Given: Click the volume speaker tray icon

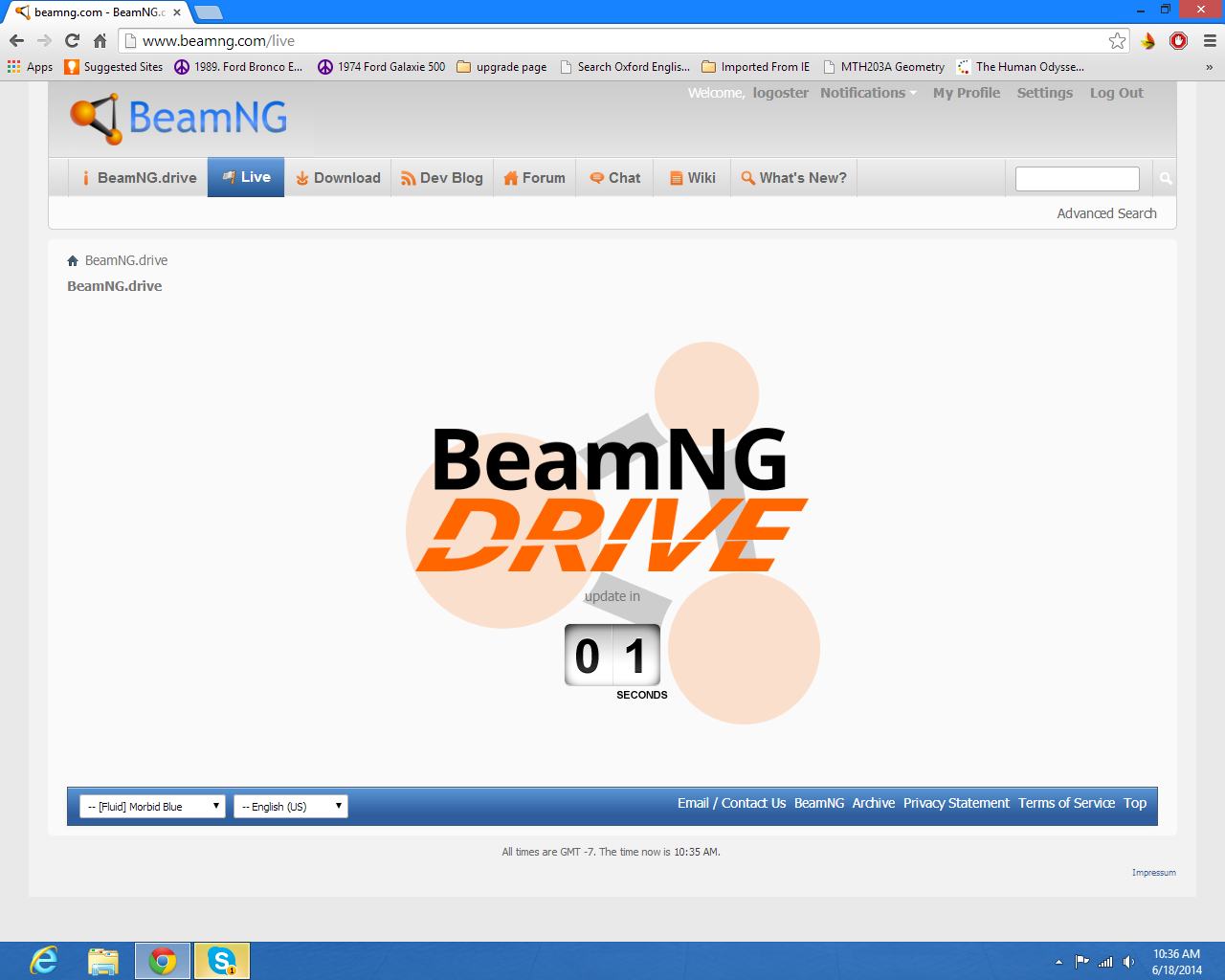Looking at the screenshot, I should (1129, 962).
